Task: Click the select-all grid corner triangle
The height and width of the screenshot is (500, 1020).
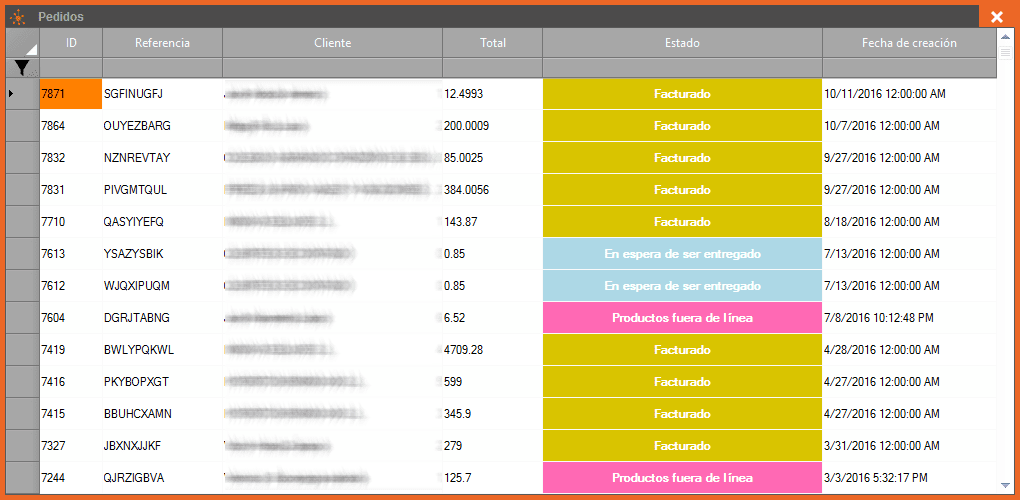Action: point(30,49)
